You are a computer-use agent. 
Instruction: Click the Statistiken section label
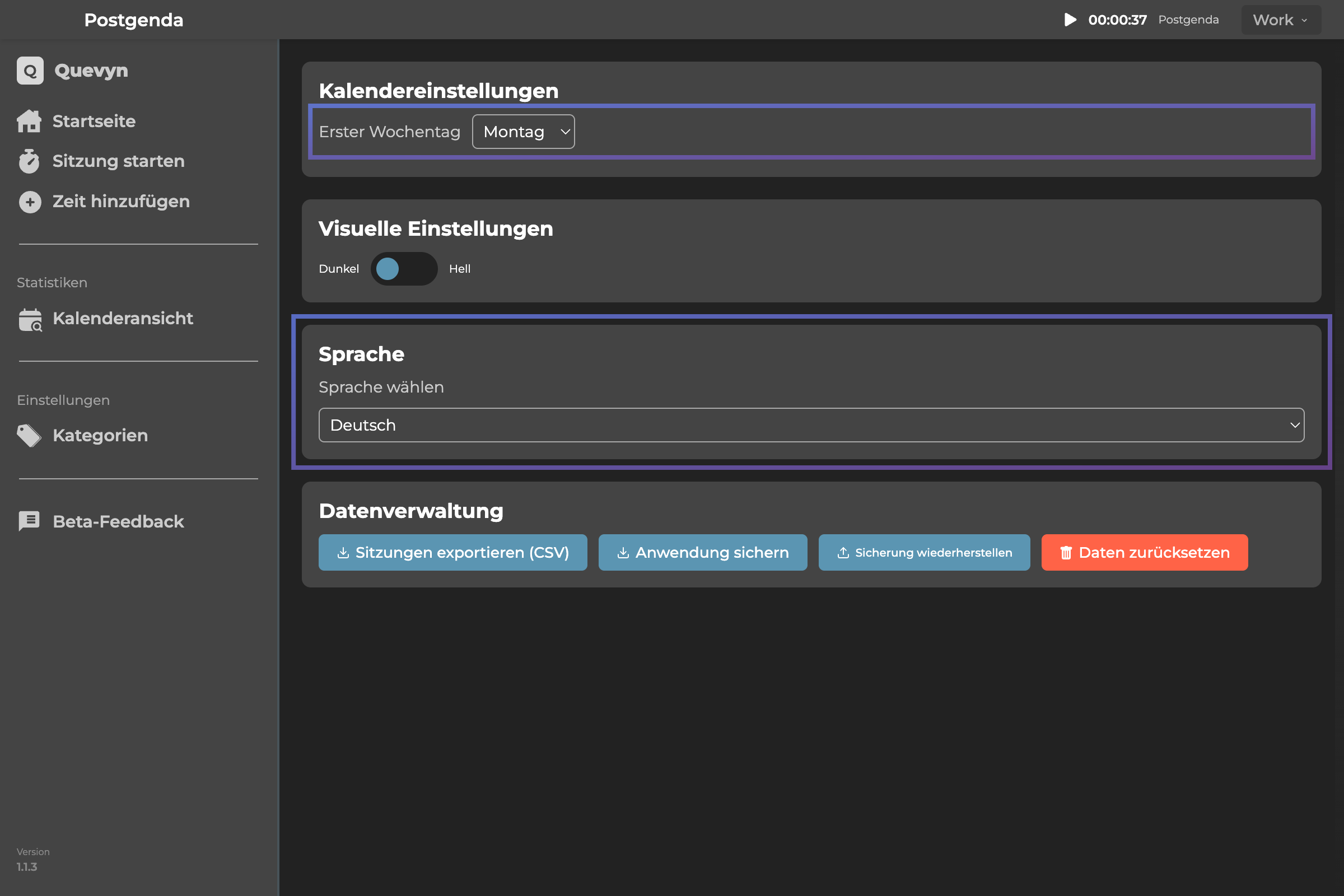(x=52, y=283)
